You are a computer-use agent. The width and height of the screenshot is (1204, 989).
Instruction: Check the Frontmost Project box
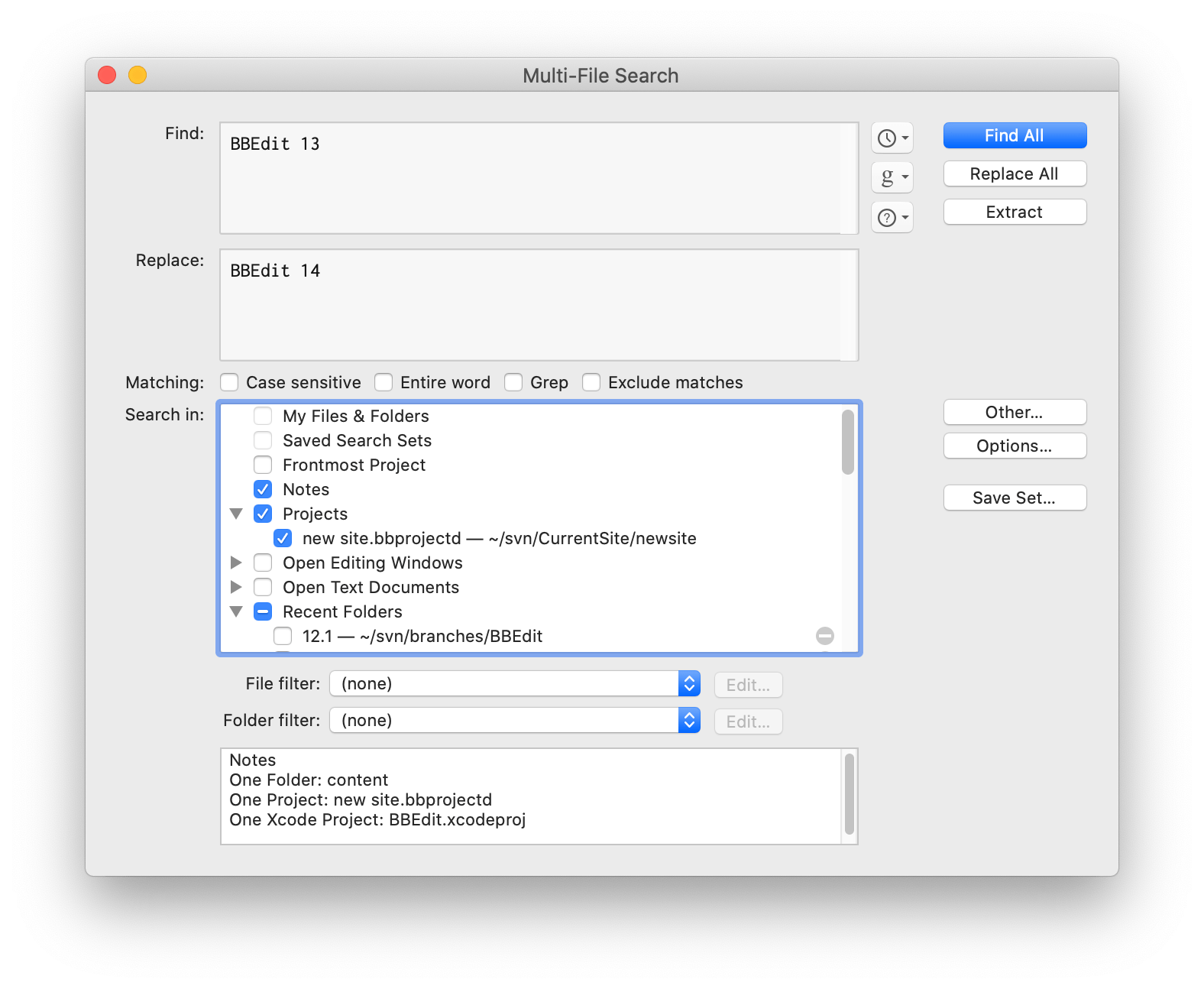point(263,465)
